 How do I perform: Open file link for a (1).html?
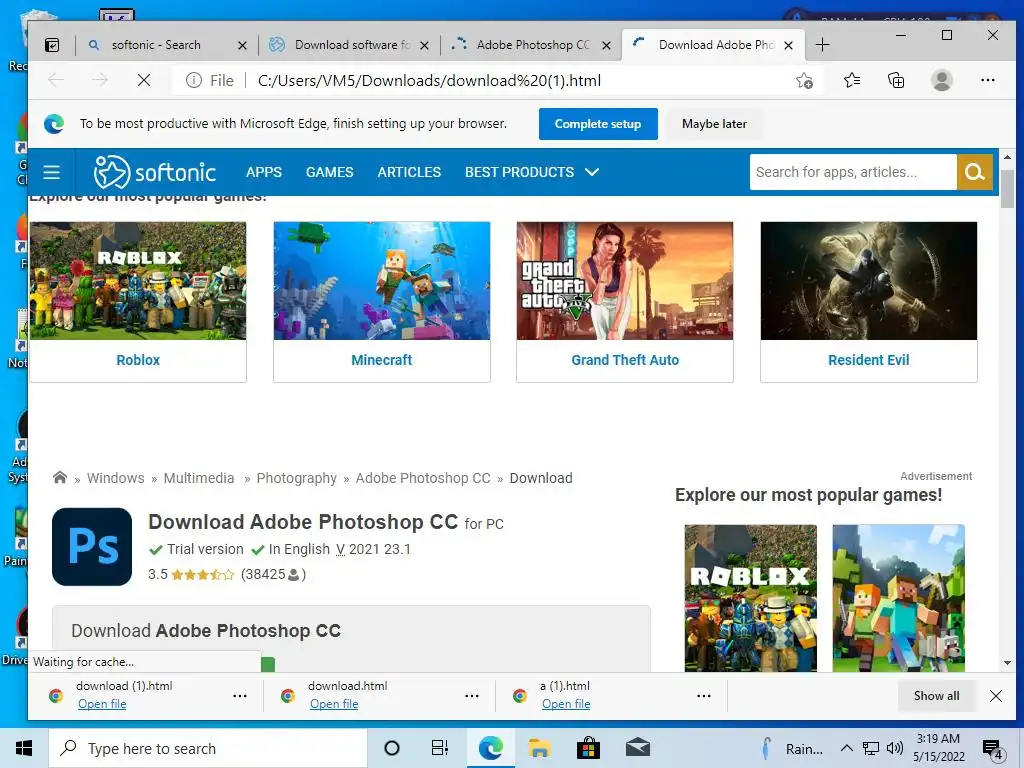coord(566,704)
